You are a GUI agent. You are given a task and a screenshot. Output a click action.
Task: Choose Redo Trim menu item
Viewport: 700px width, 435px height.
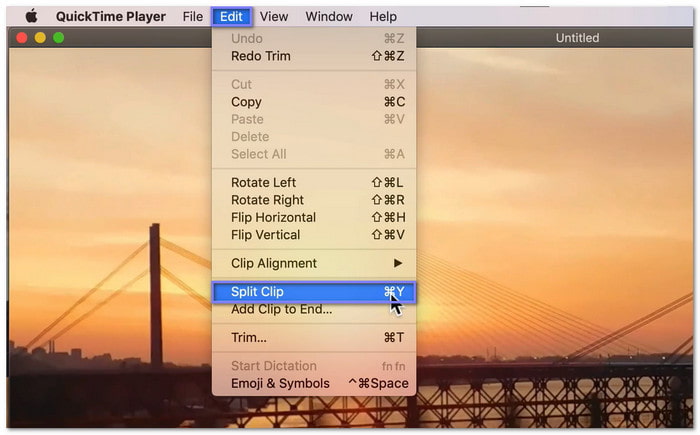coord(260,56)
